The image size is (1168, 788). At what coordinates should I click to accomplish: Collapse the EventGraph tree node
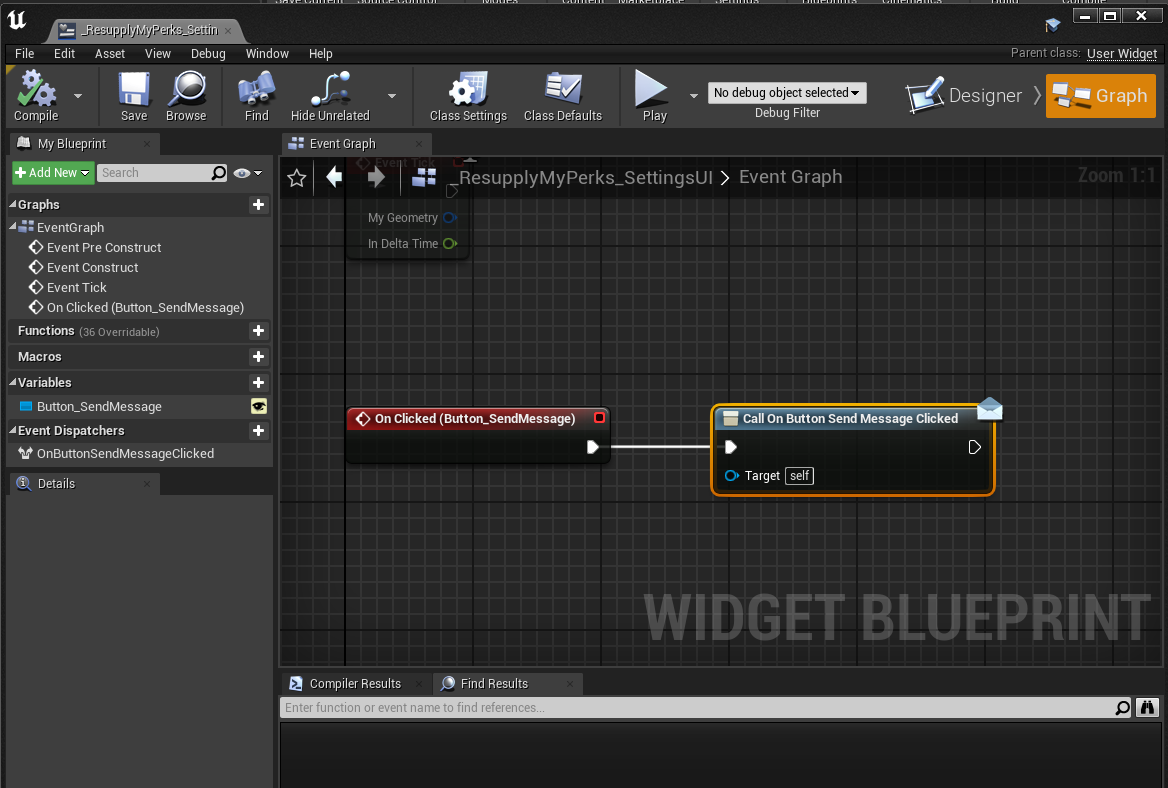point(13,226)
